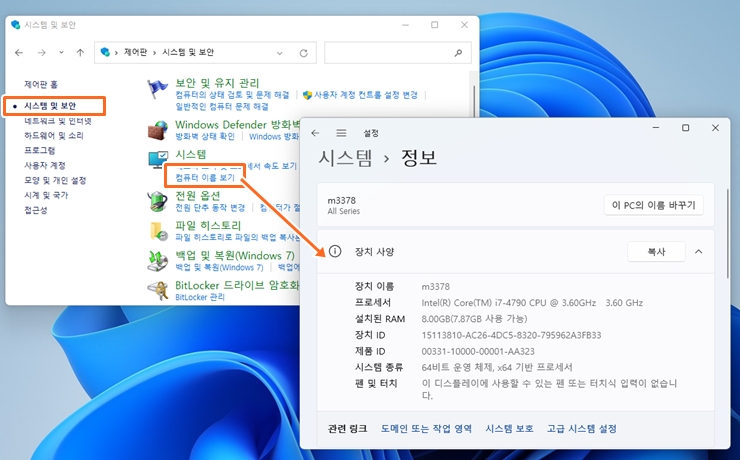This screenshot has height=460, width=740.
Task: Open recent locations dropdown arrow
Action: point(61,52)
